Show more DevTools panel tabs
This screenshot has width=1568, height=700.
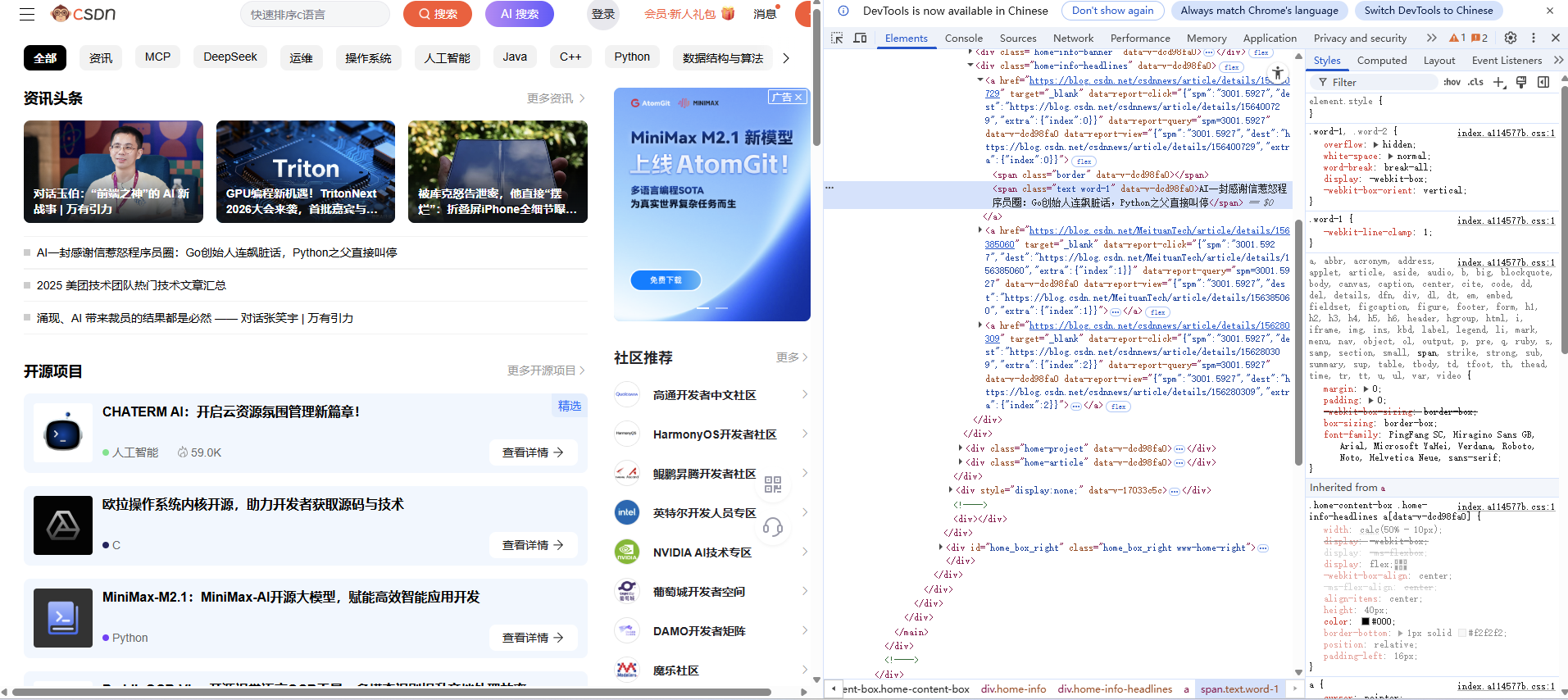coord(1431,38)
